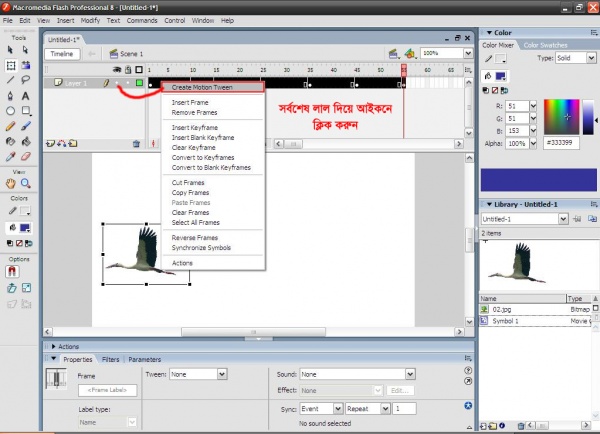Choose Reverse Frames from context menu
The image size is (600, 434).
pyautogui.click(x=213, y=238)
